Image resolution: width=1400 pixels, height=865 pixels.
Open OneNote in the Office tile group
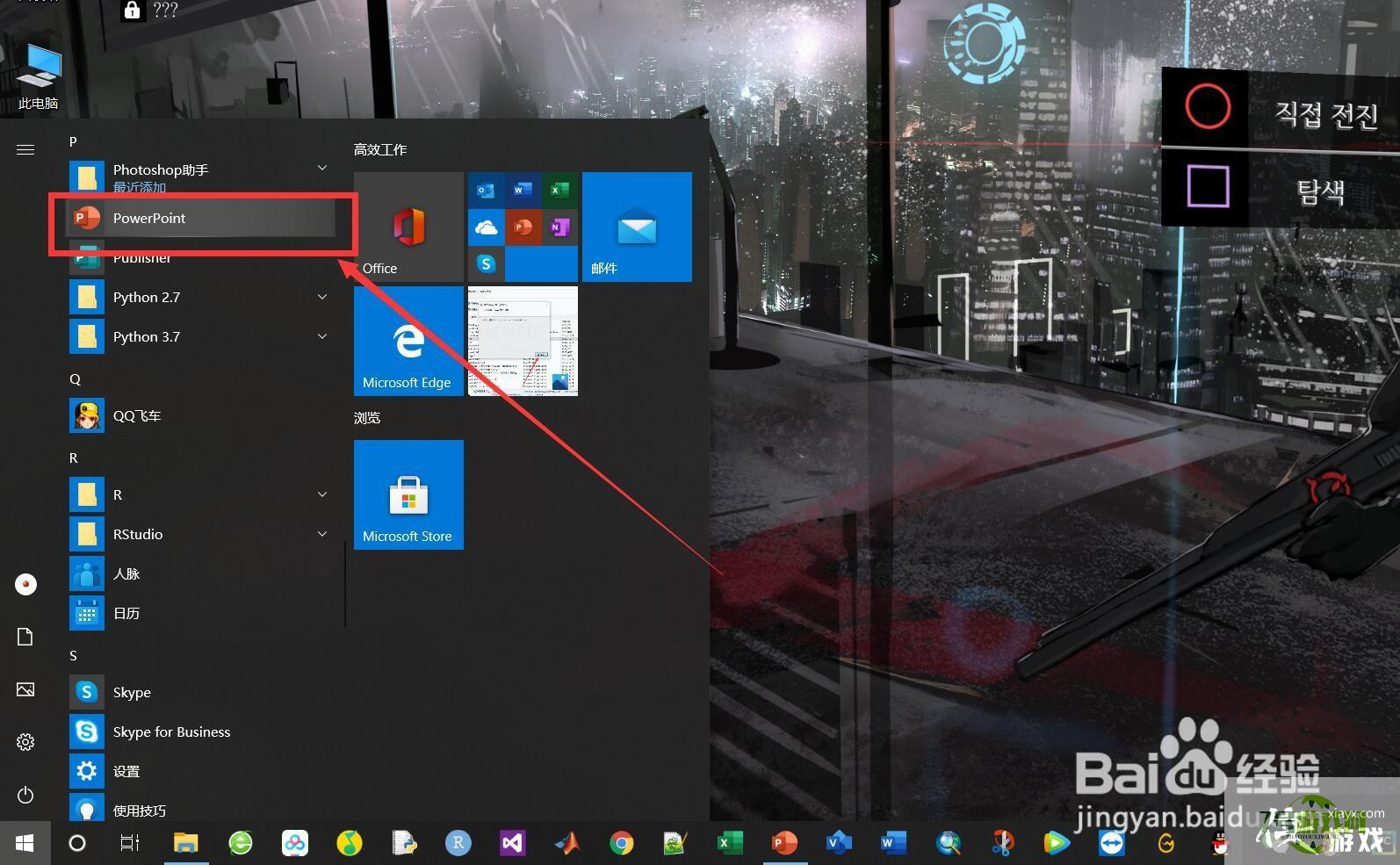tap(559, 227)
